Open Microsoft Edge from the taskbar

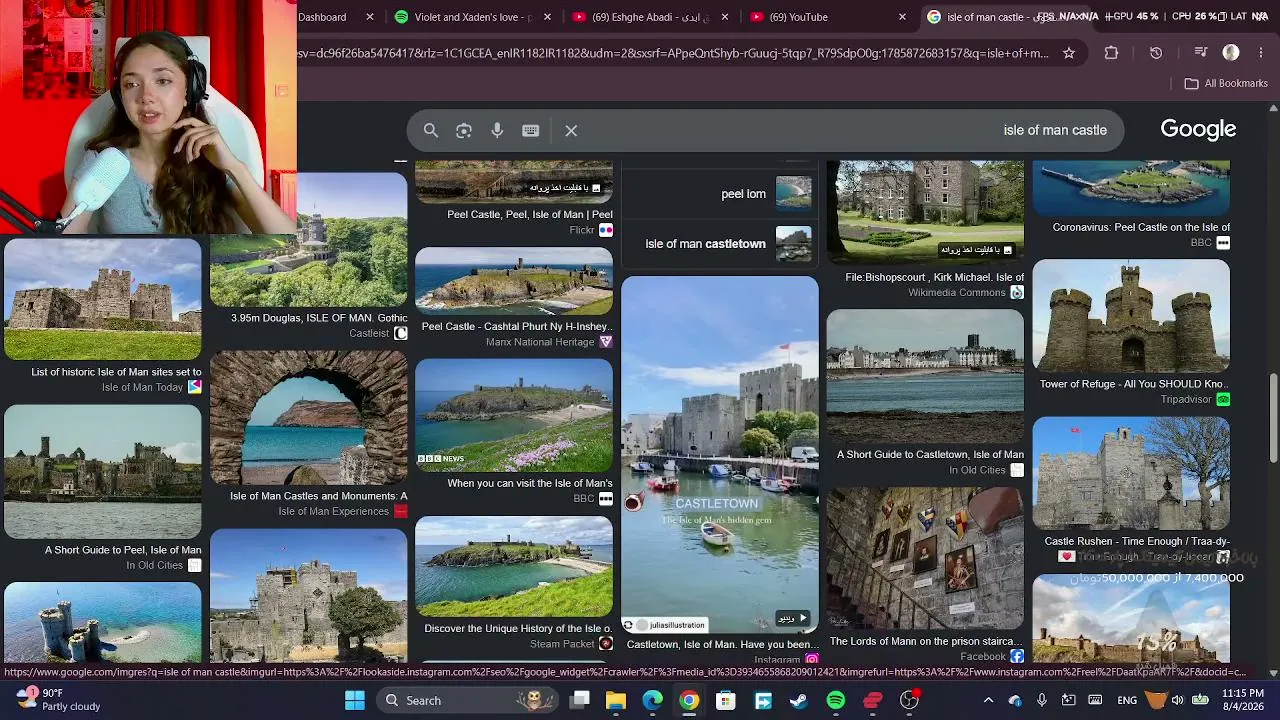pos(653,700)
